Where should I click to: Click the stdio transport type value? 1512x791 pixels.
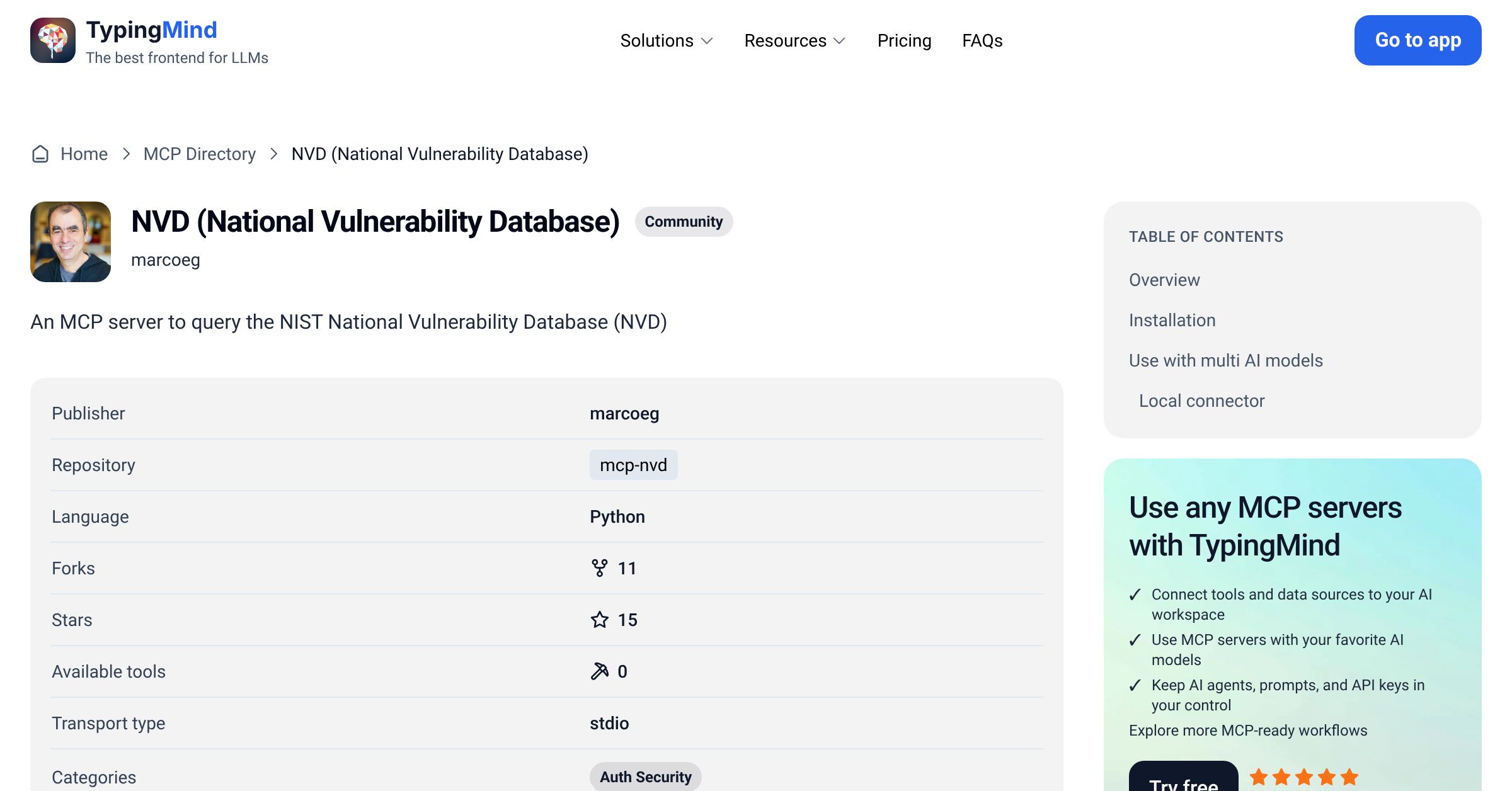tap(609, 723)
